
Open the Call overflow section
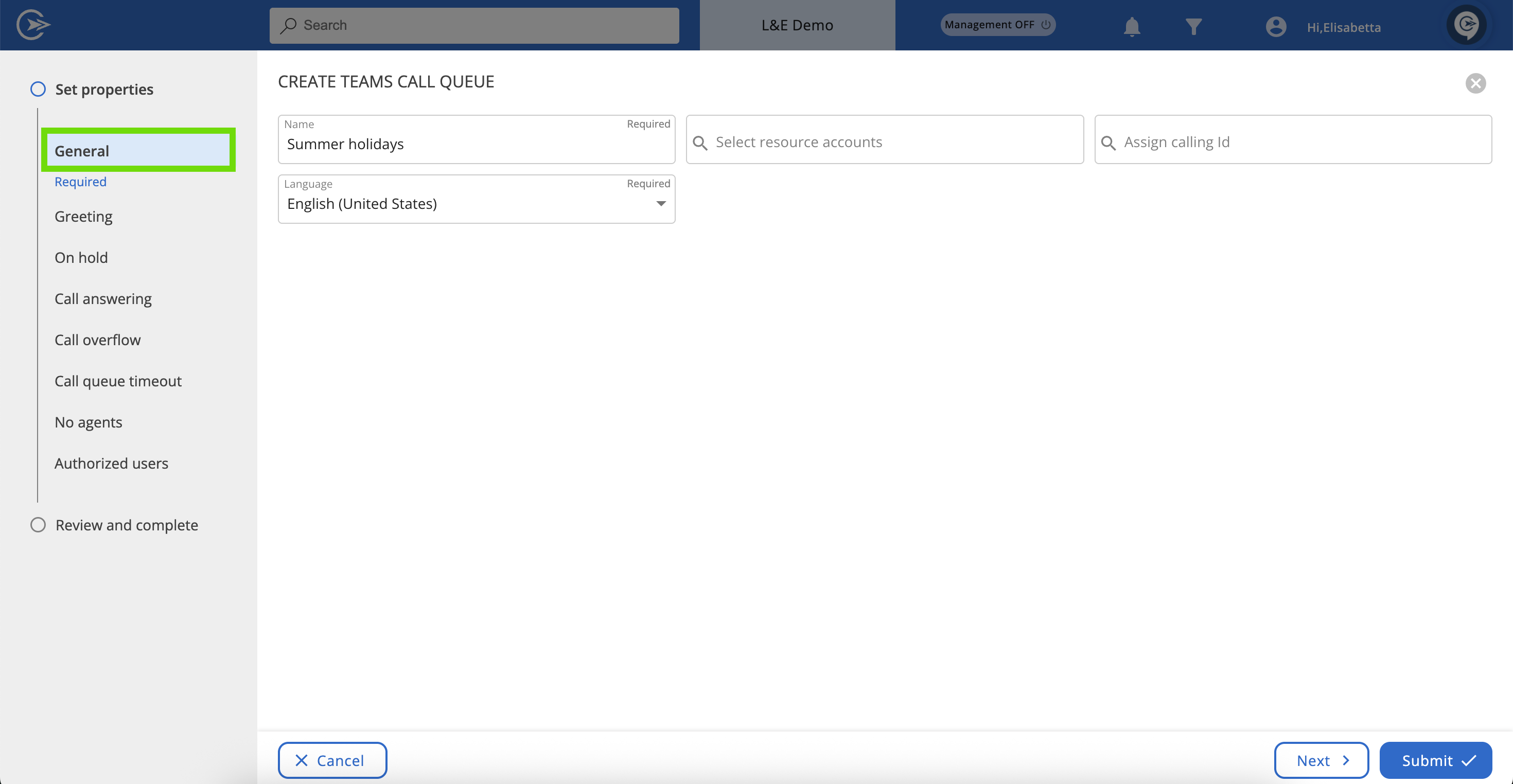coord(97,340)
